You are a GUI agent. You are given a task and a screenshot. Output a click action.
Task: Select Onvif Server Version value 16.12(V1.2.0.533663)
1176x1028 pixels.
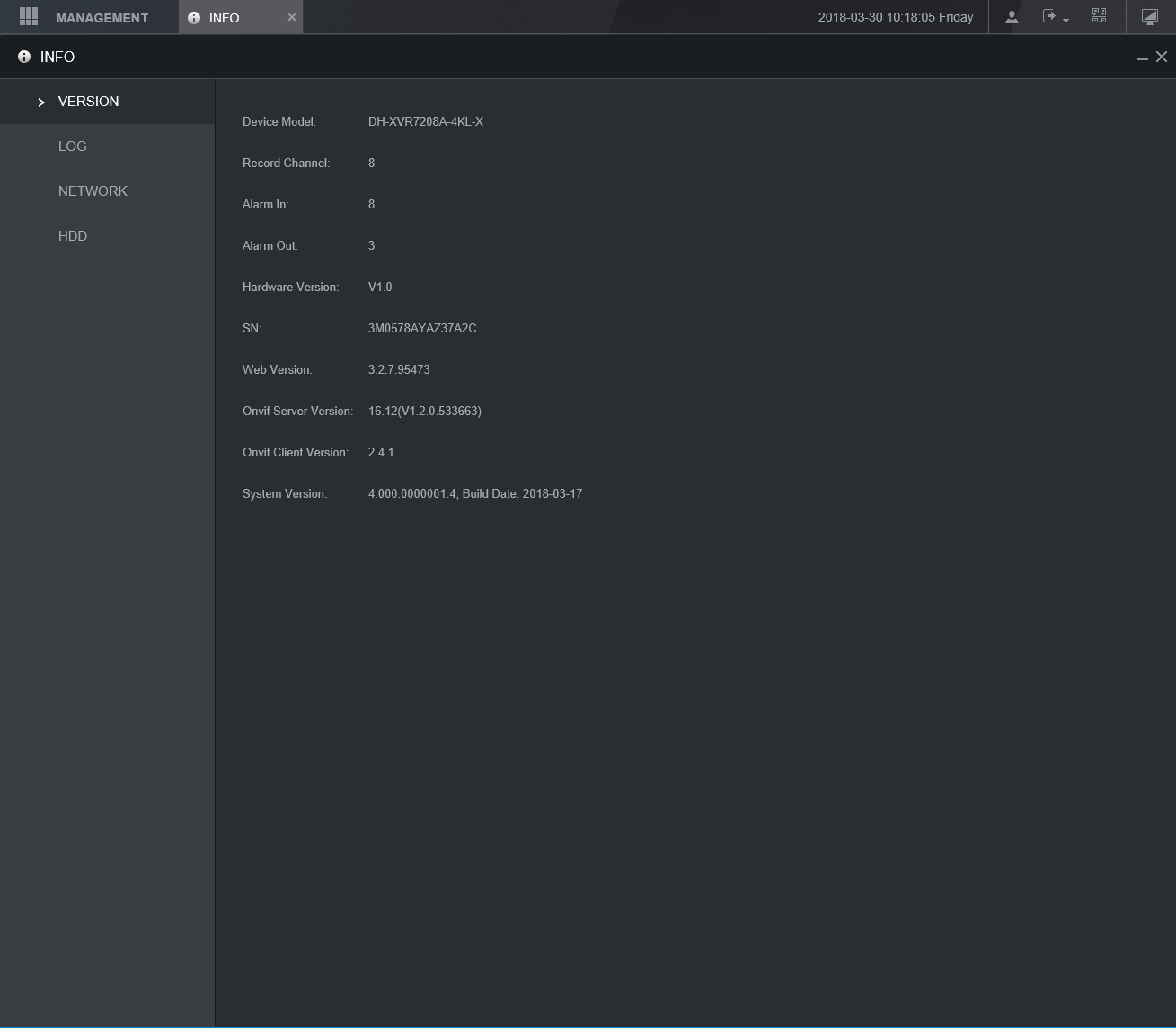coord(425,411)
